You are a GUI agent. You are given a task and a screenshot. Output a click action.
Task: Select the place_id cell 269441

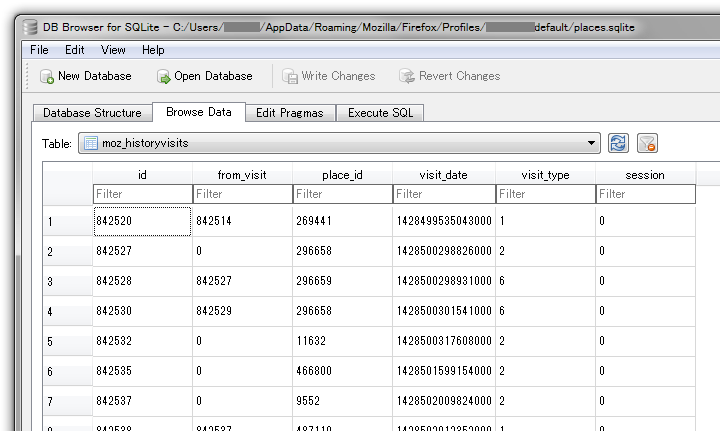coord(342,221)
